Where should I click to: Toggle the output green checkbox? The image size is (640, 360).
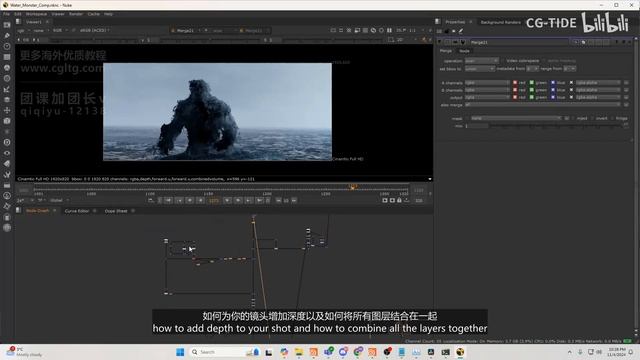pyautogui.click(x=532, y=97)
